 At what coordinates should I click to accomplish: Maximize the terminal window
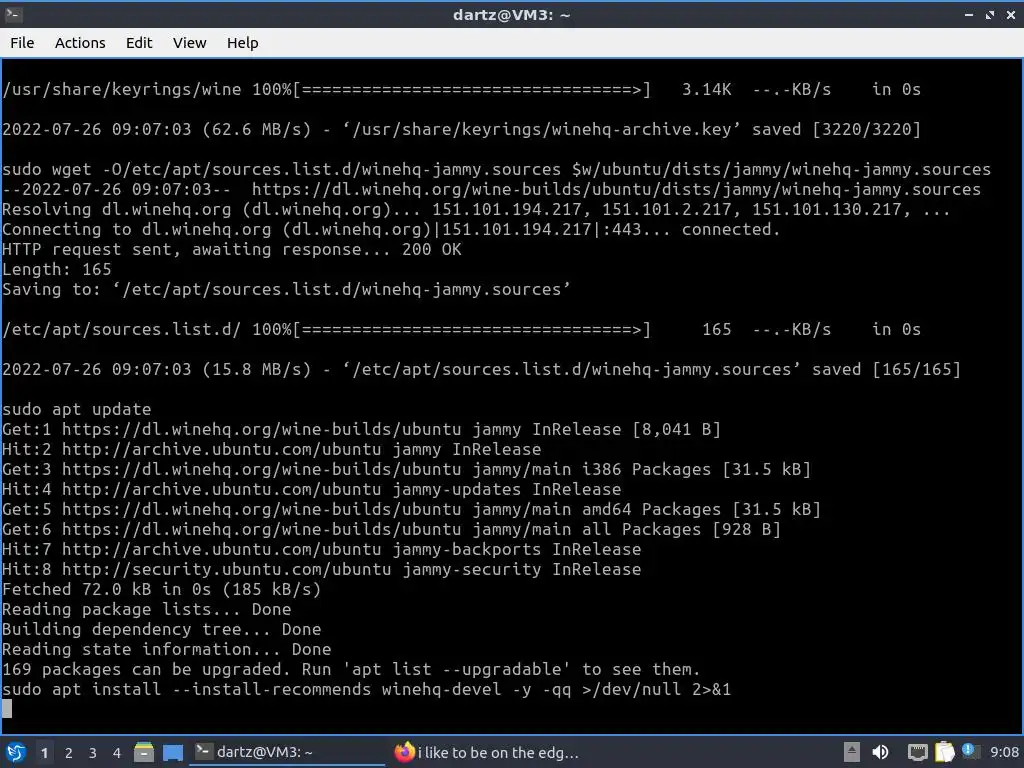click(x=990, y=14)
